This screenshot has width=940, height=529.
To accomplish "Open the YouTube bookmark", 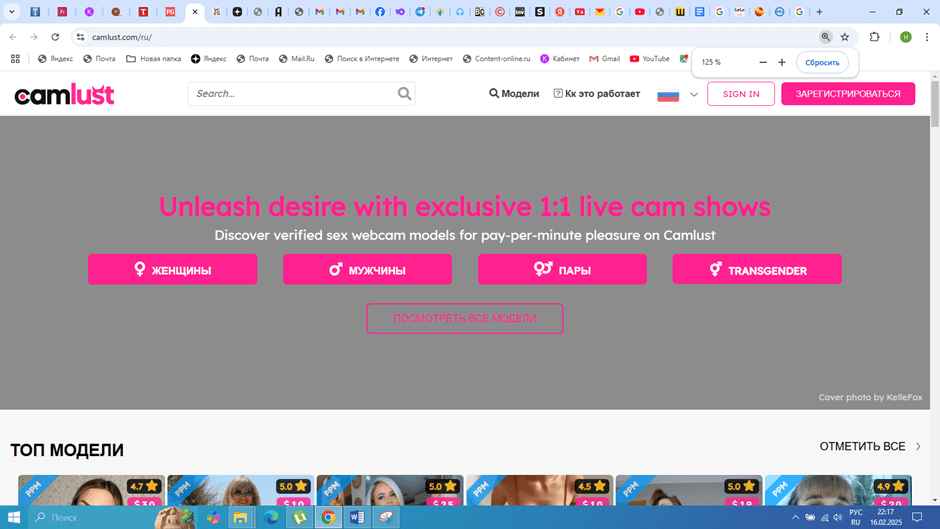I will coord(649,59).
